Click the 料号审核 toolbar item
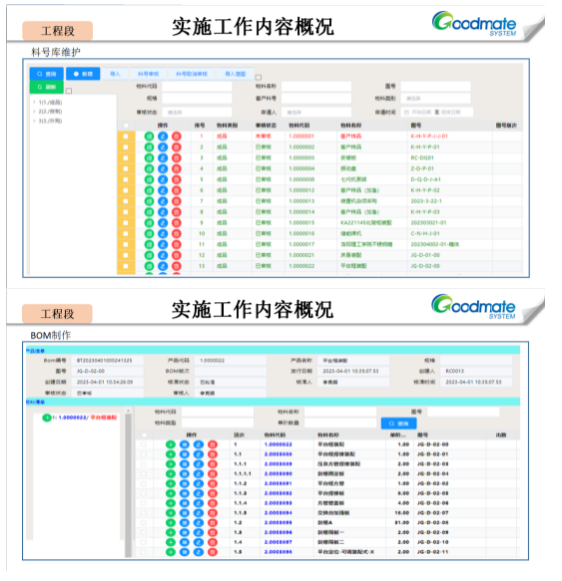562x581 pixels. (148, 74)
